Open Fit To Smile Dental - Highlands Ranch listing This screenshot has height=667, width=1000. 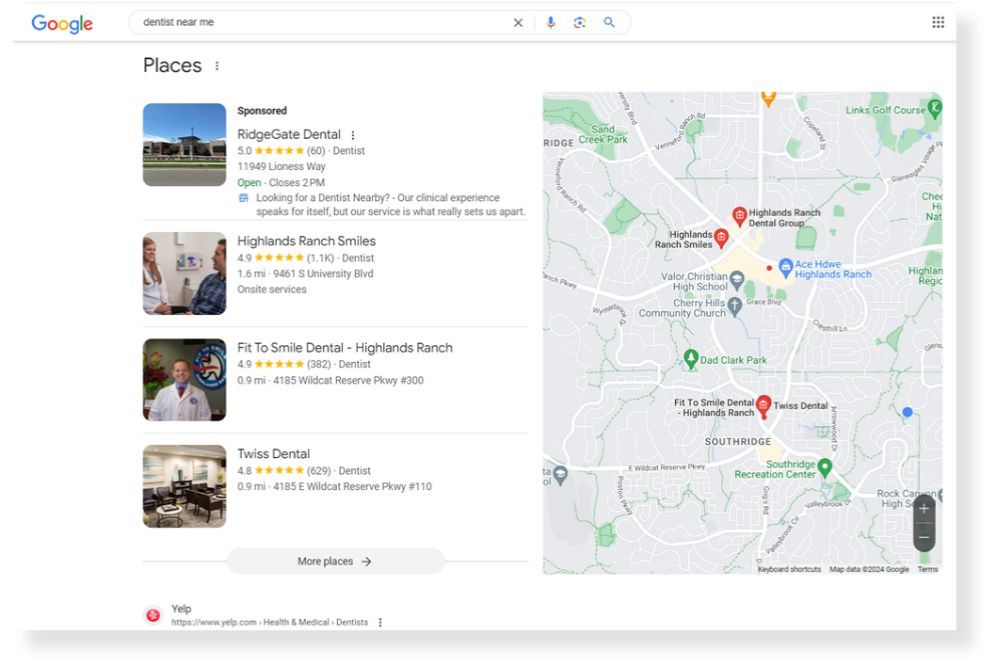345,348
